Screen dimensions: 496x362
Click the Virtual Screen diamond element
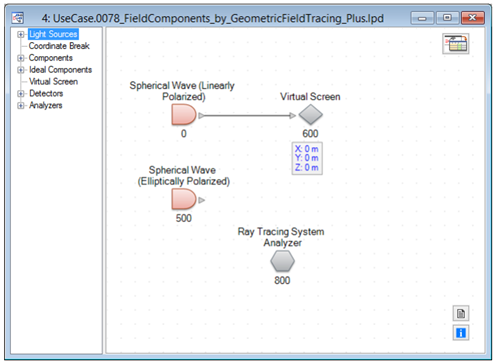(x=310, y=115)
